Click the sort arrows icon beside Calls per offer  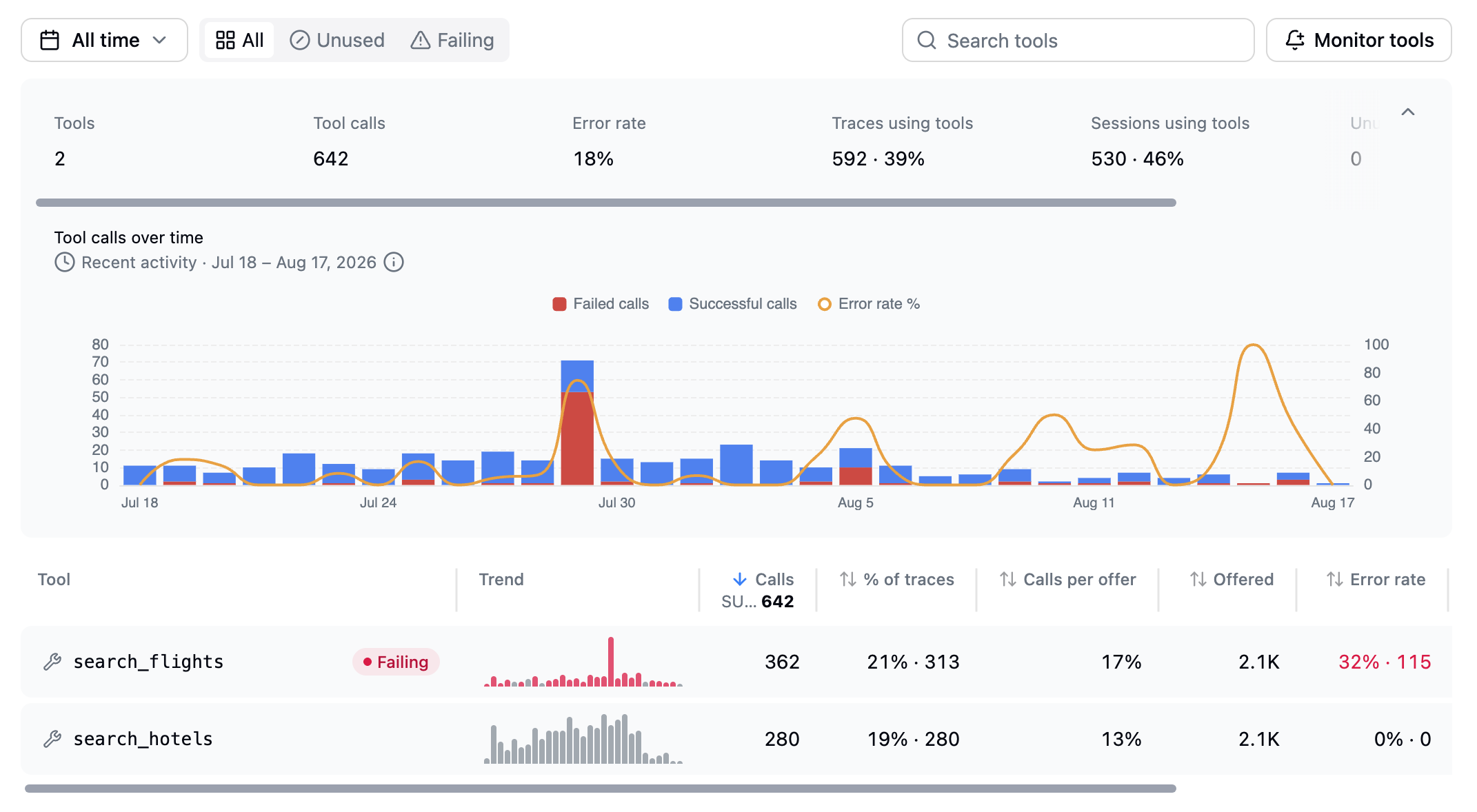(x=1008, y=580)
